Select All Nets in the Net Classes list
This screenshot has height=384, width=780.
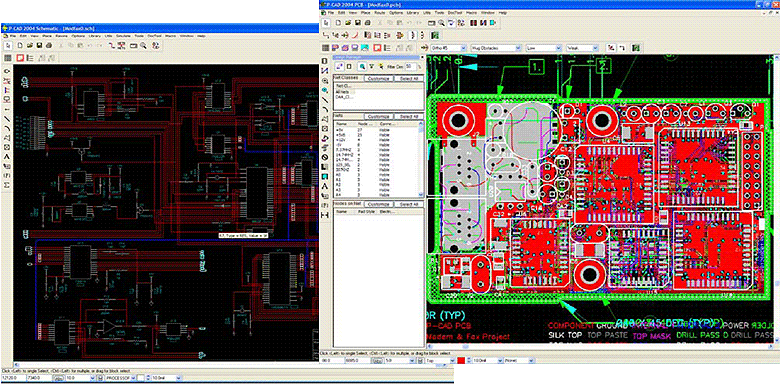click(x=342, y=92)
